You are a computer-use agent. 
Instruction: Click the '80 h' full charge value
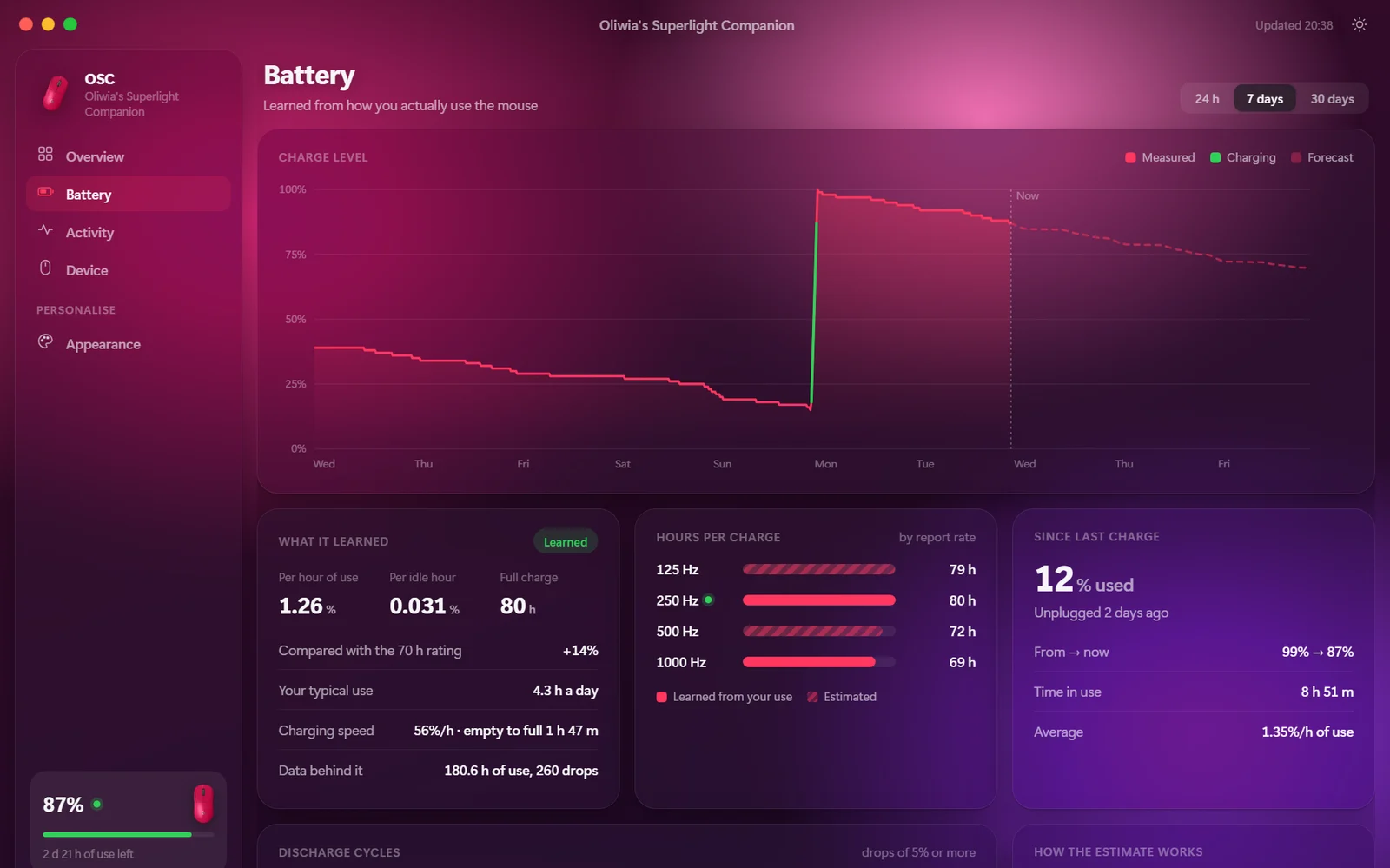pyautogui.click(x=518, y=606)
